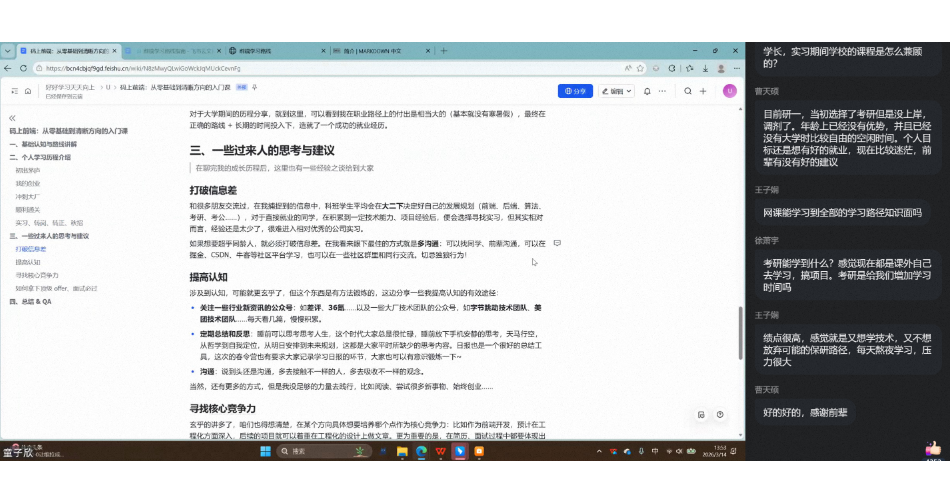Viewport: 950px width, 489px height.
Task: Open the user avatar in Feishu header
Action: (x=729, y=91)
